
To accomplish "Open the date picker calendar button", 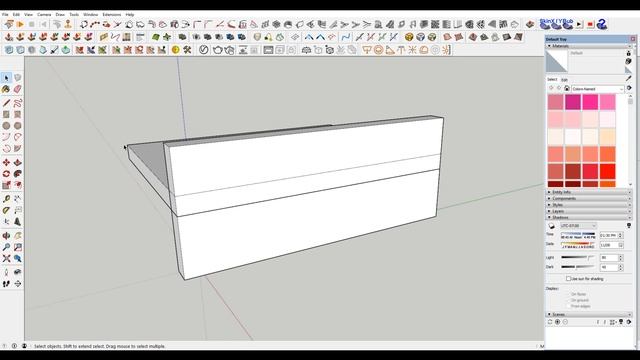I will 621,245.
